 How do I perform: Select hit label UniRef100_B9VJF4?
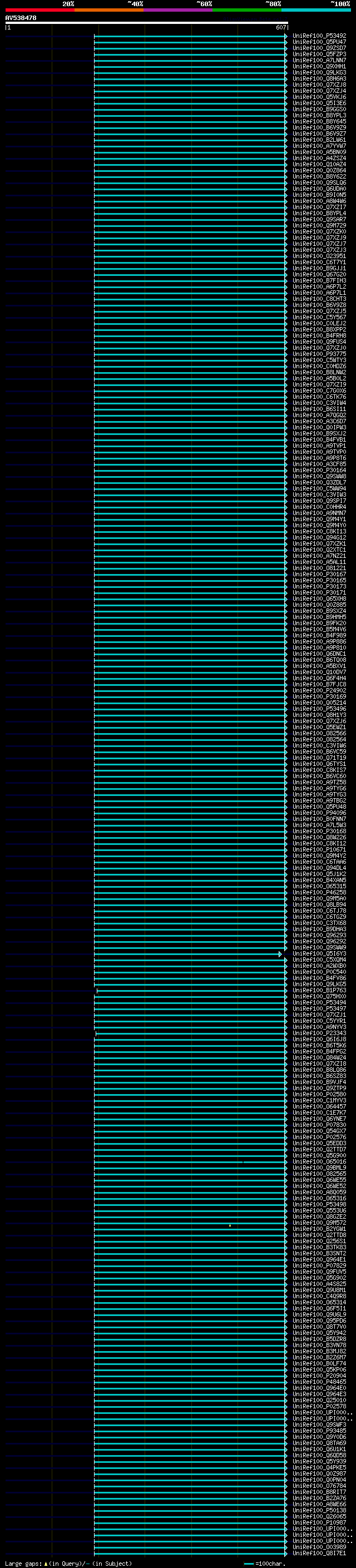tap(319, 1082)
